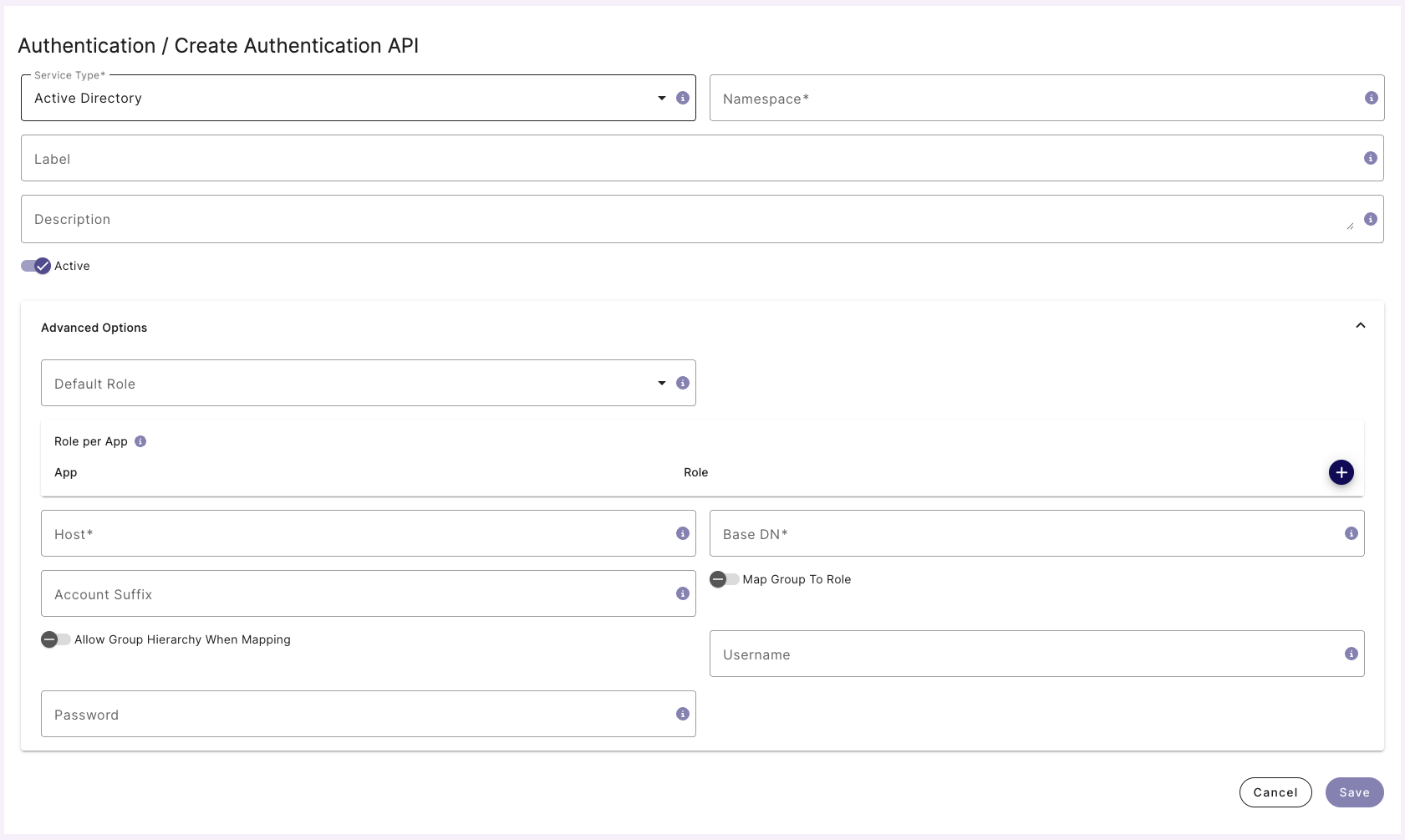The width and height of the screenshot is (1405, 840).
Task: Click the Save button
Action: (x=1354, y=792)
